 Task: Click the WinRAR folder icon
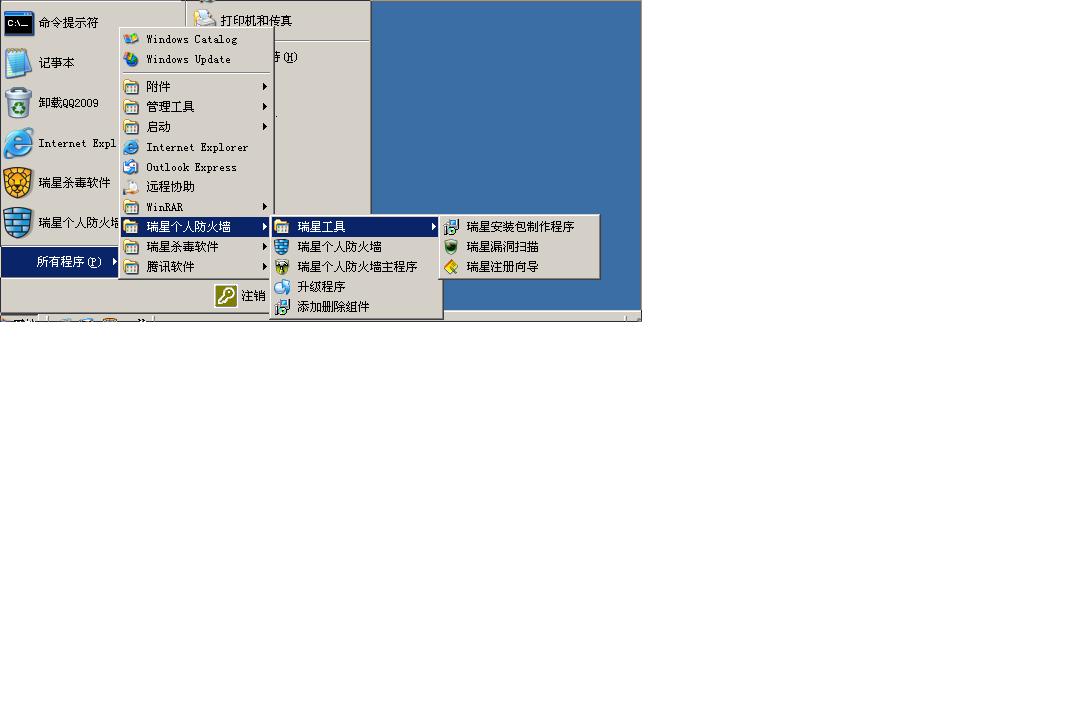[131, 207]
